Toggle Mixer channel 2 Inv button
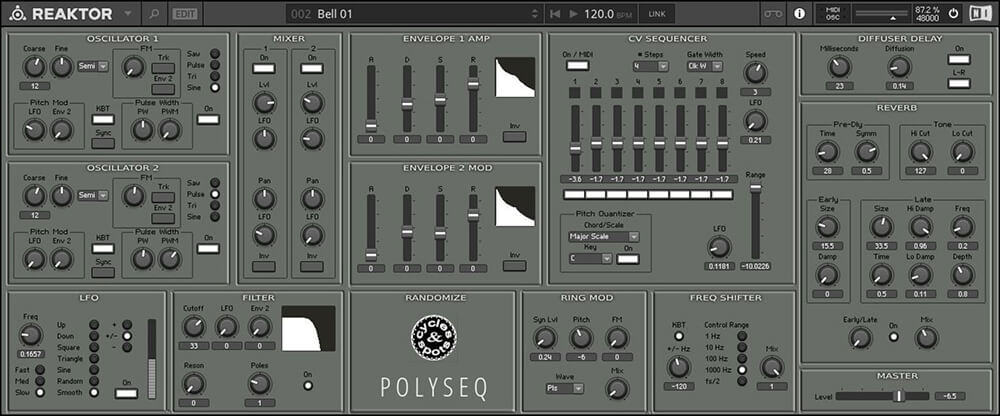 [312, 267]
